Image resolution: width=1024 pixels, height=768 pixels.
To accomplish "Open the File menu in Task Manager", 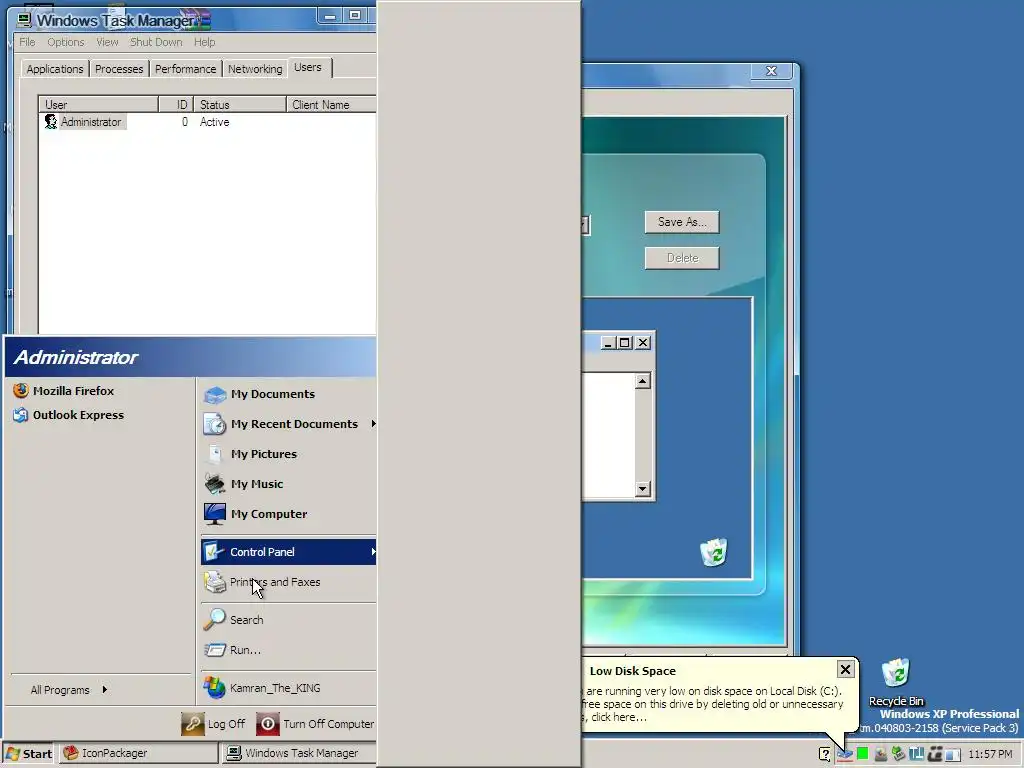I will [27, 42].
